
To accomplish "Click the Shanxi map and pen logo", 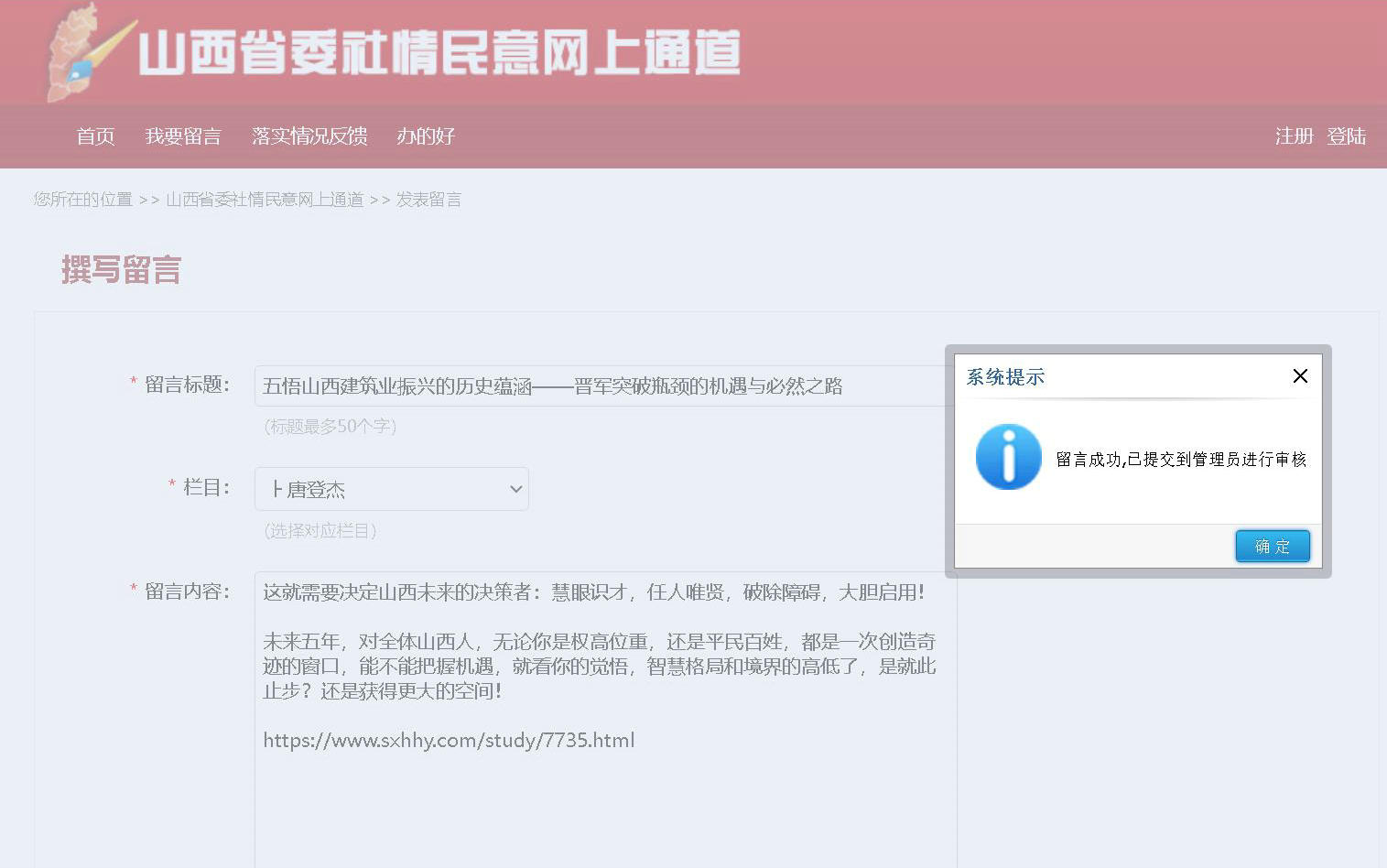I will point(87,53).
